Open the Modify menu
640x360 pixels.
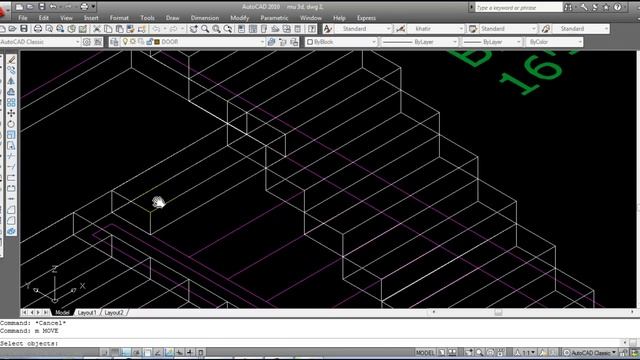click(240, 18)
